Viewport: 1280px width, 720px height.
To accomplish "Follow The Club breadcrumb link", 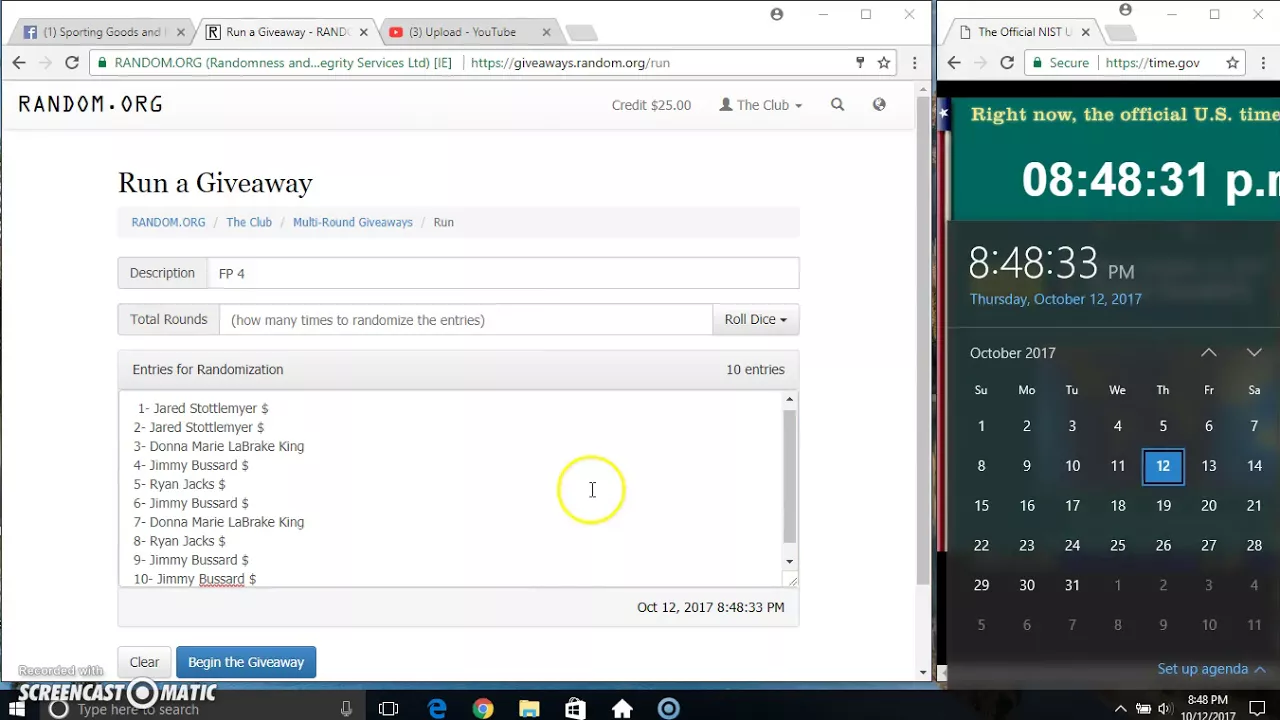I will (x=249, y=222).
